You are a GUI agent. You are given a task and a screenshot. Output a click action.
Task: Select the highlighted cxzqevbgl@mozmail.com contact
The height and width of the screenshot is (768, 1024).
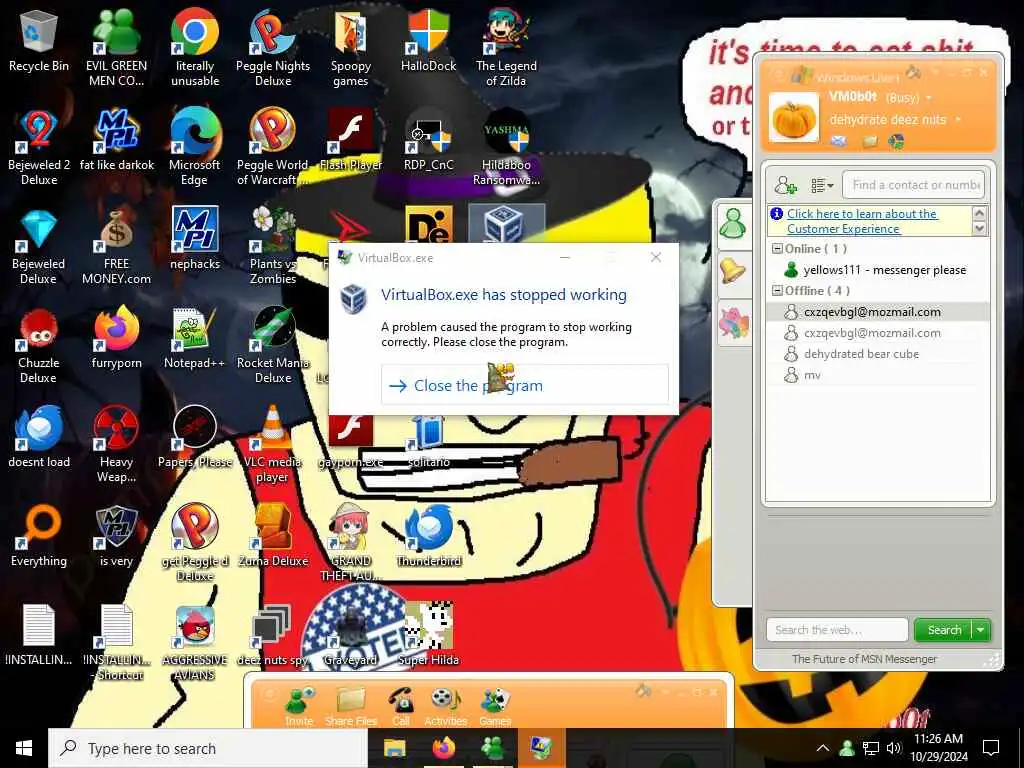pos(877,312)
